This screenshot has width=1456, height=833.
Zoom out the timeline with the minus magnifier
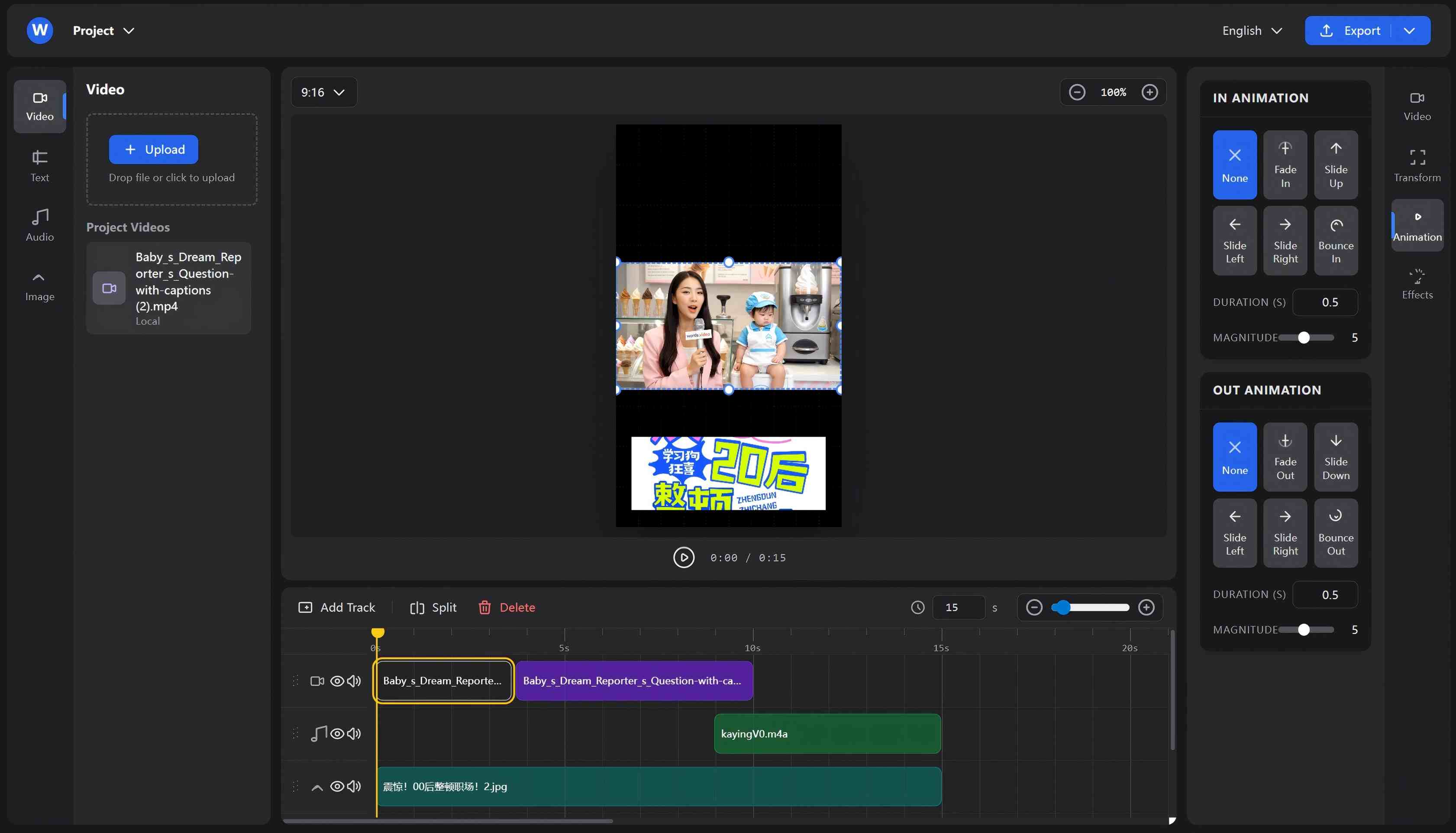(1033, 607)
